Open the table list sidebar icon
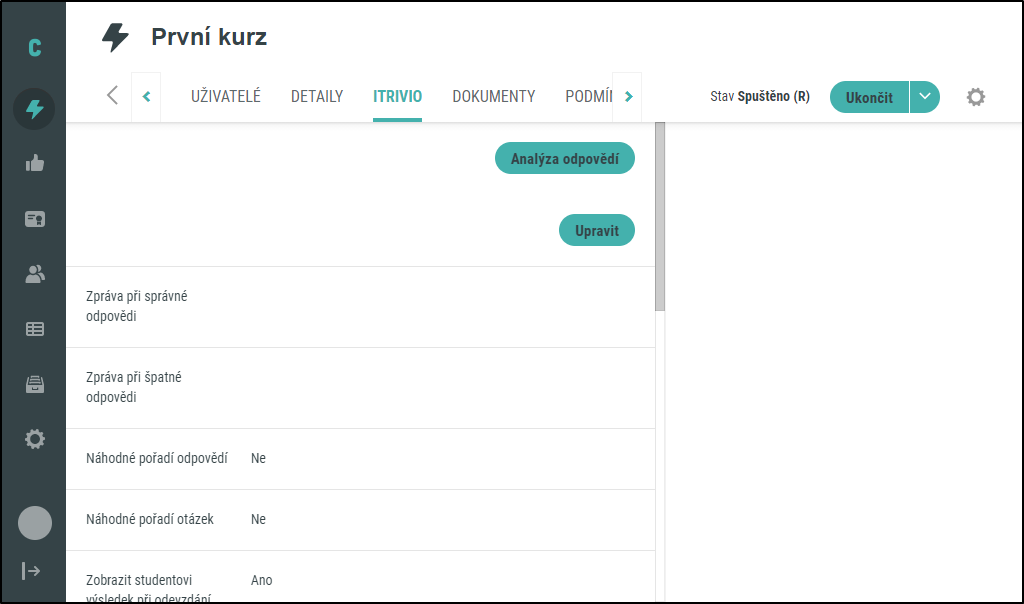Image resolution: width=1024 pixels, height=604 pixels. pyautogui.click(x=34, y=328)
